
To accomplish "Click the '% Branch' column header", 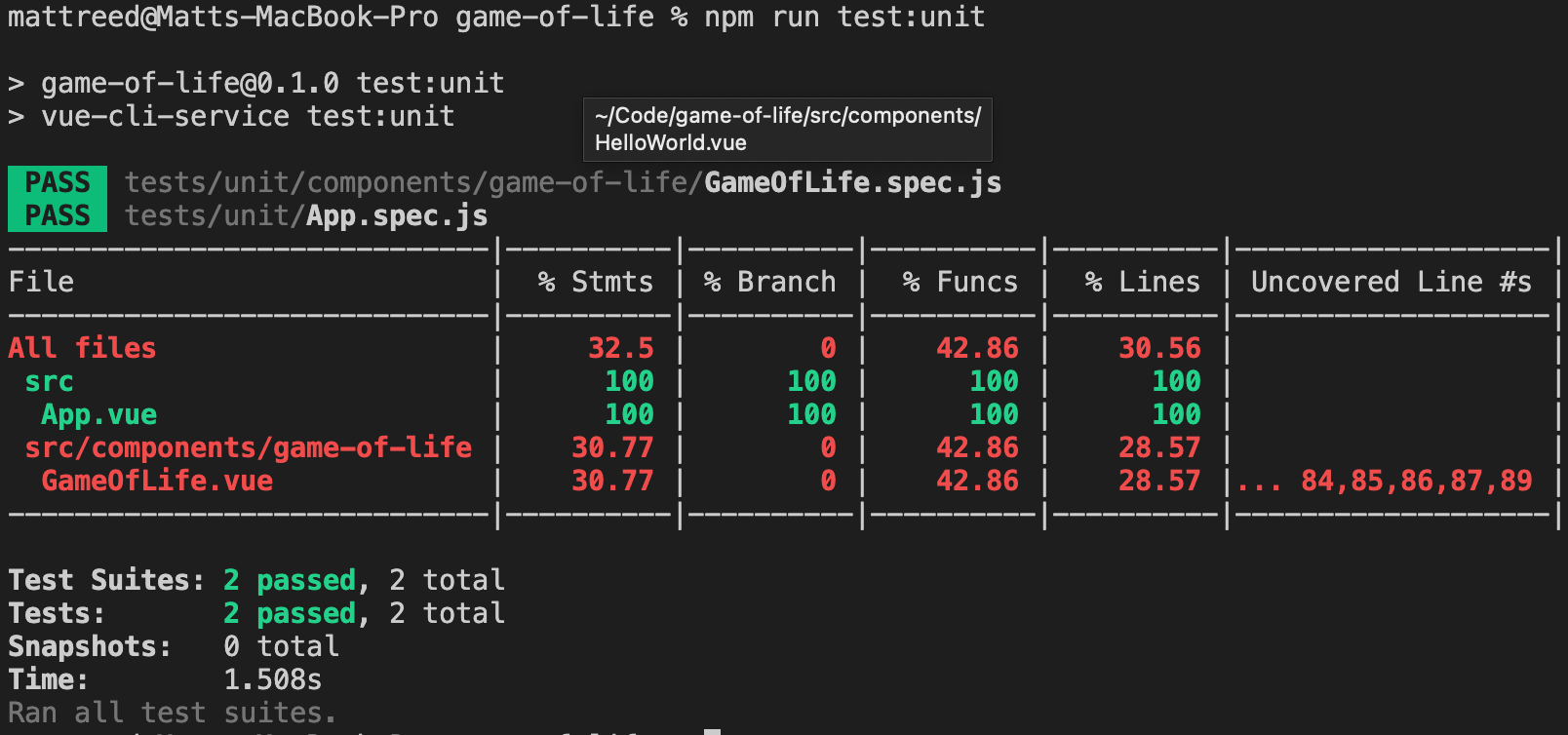I will (x=769, y=282).
